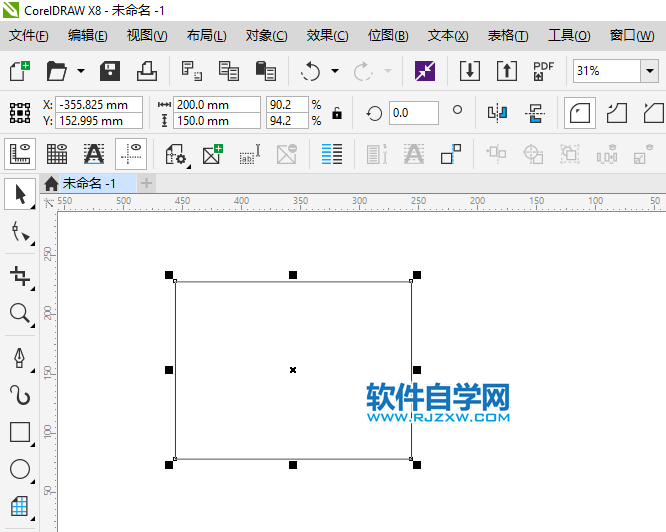
Task: Import a file with down-arrow icon
Action: 470,71
